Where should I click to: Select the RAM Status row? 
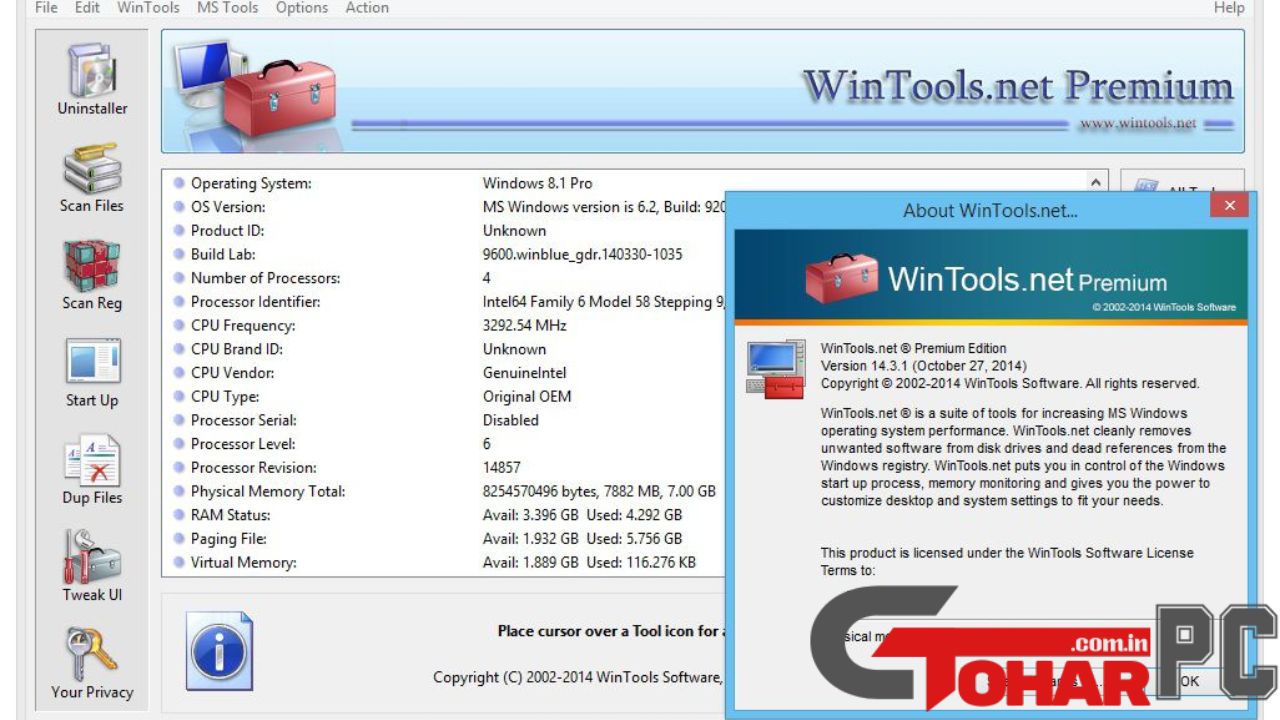pos(444,515)
